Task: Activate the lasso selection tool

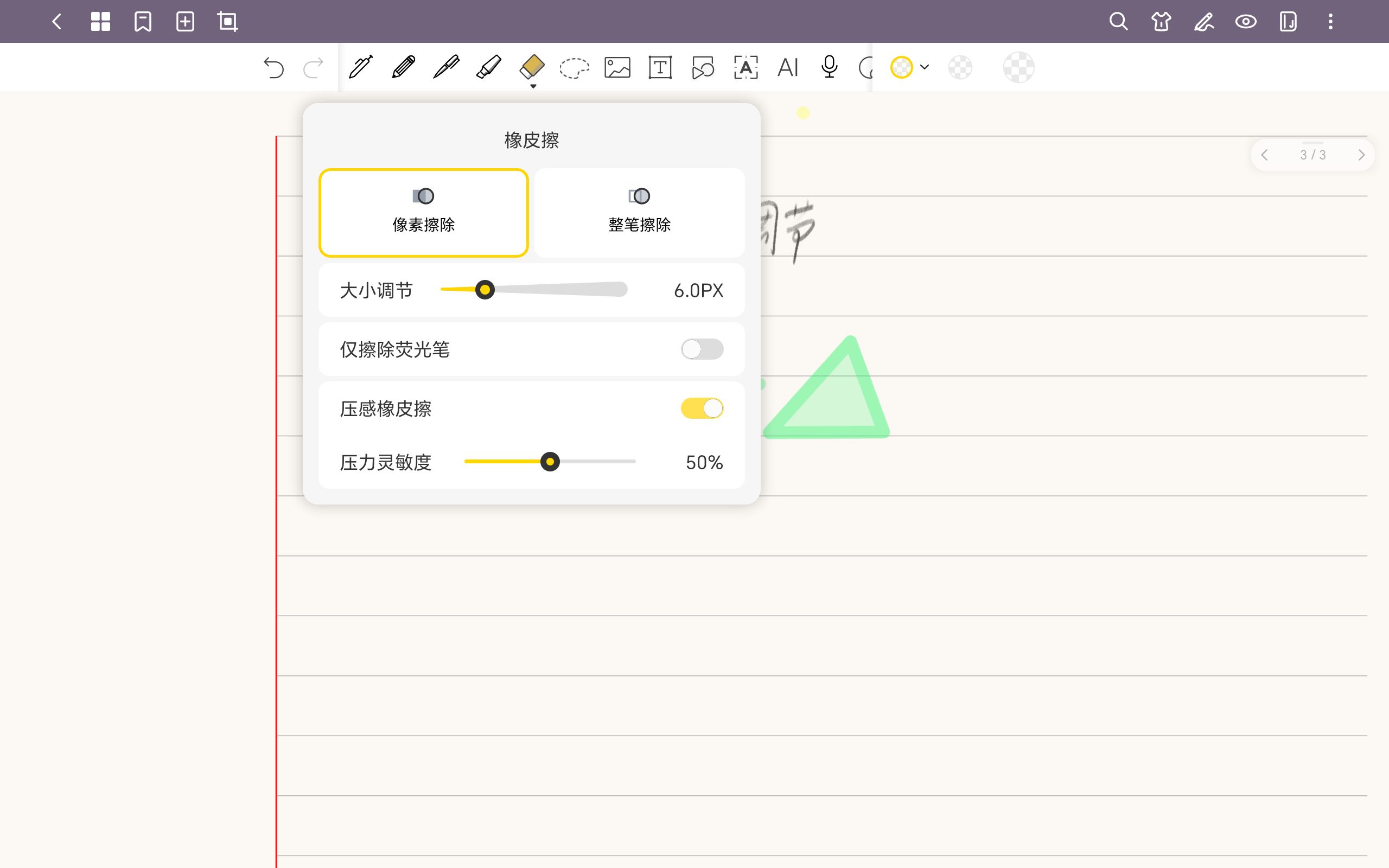Action: point(574,67)
